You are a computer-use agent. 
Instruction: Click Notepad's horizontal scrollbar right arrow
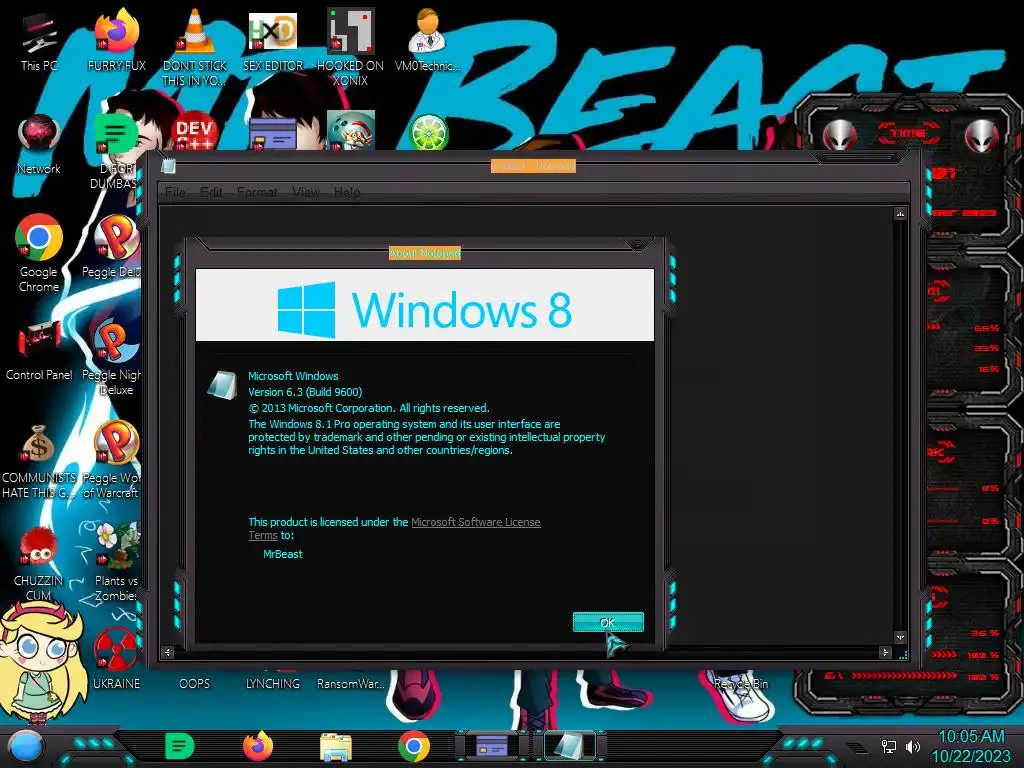[x=886, y=652]
